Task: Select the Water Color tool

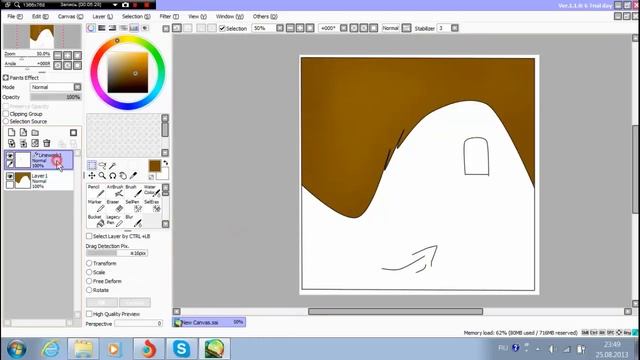Action: [152, 191]
